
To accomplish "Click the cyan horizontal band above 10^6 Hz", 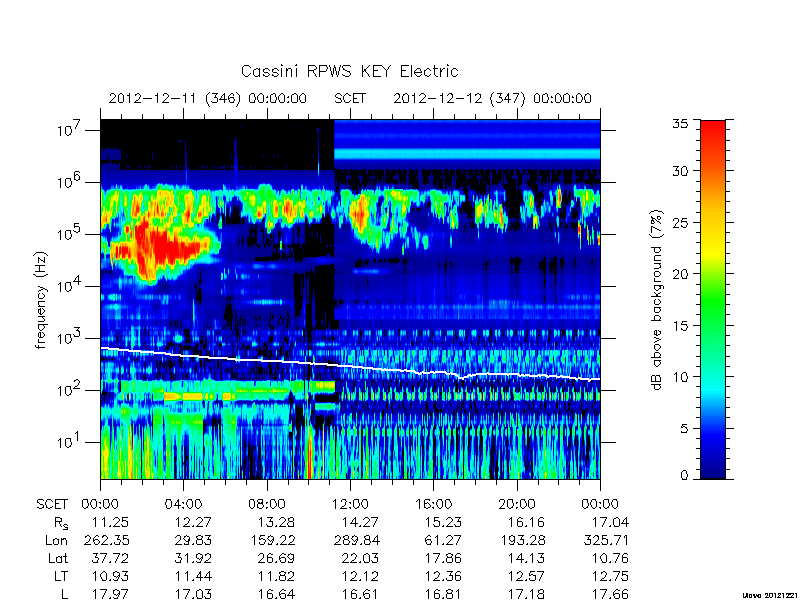I will 467,154.
